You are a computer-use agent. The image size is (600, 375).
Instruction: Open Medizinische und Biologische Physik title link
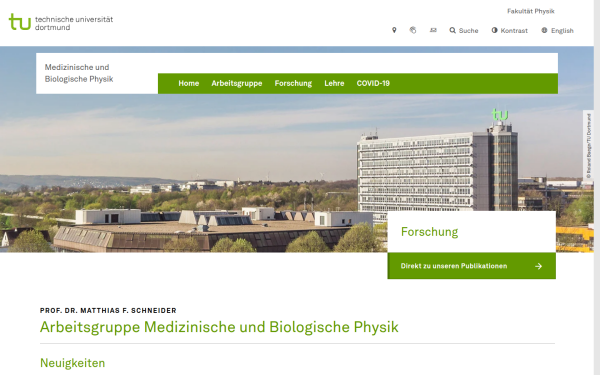pyautogui.click(x=79, y=73)
